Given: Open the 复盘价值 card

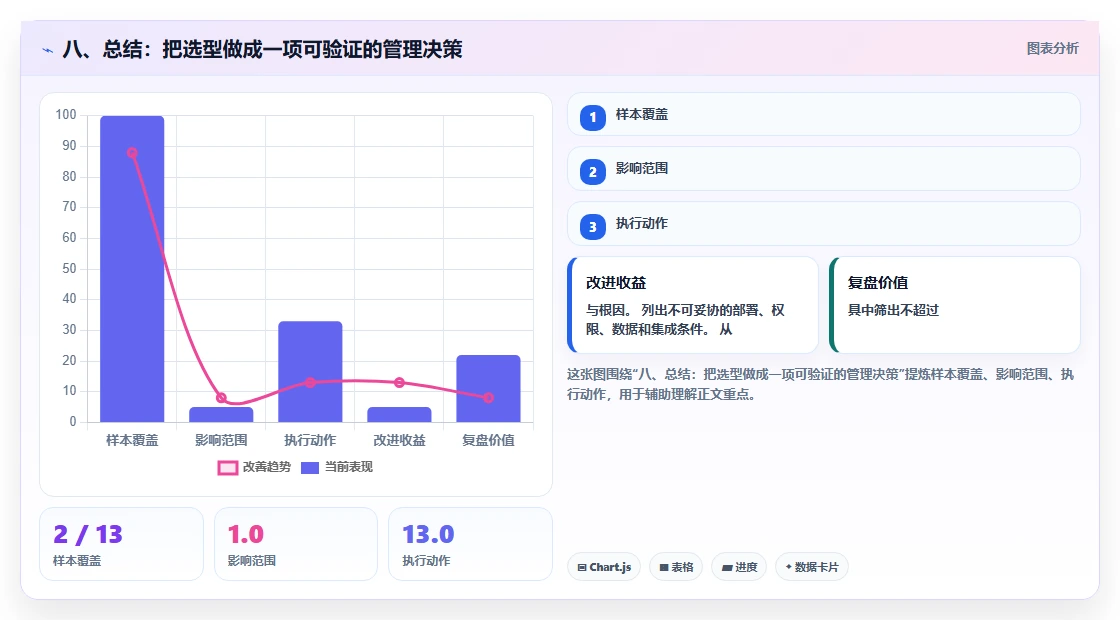Looking at the screenshot, I should click(954, 305).
